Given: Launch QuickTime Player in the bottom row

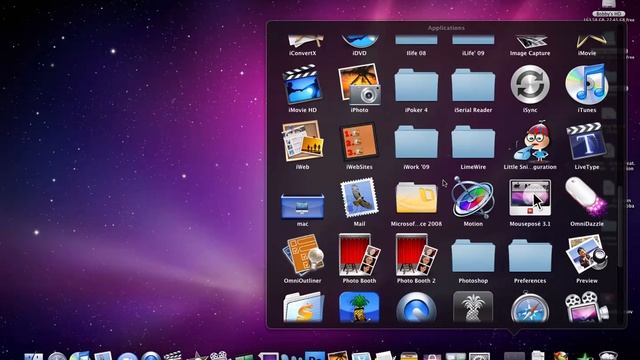Looking at the screenshot, I should coord(416,308).
